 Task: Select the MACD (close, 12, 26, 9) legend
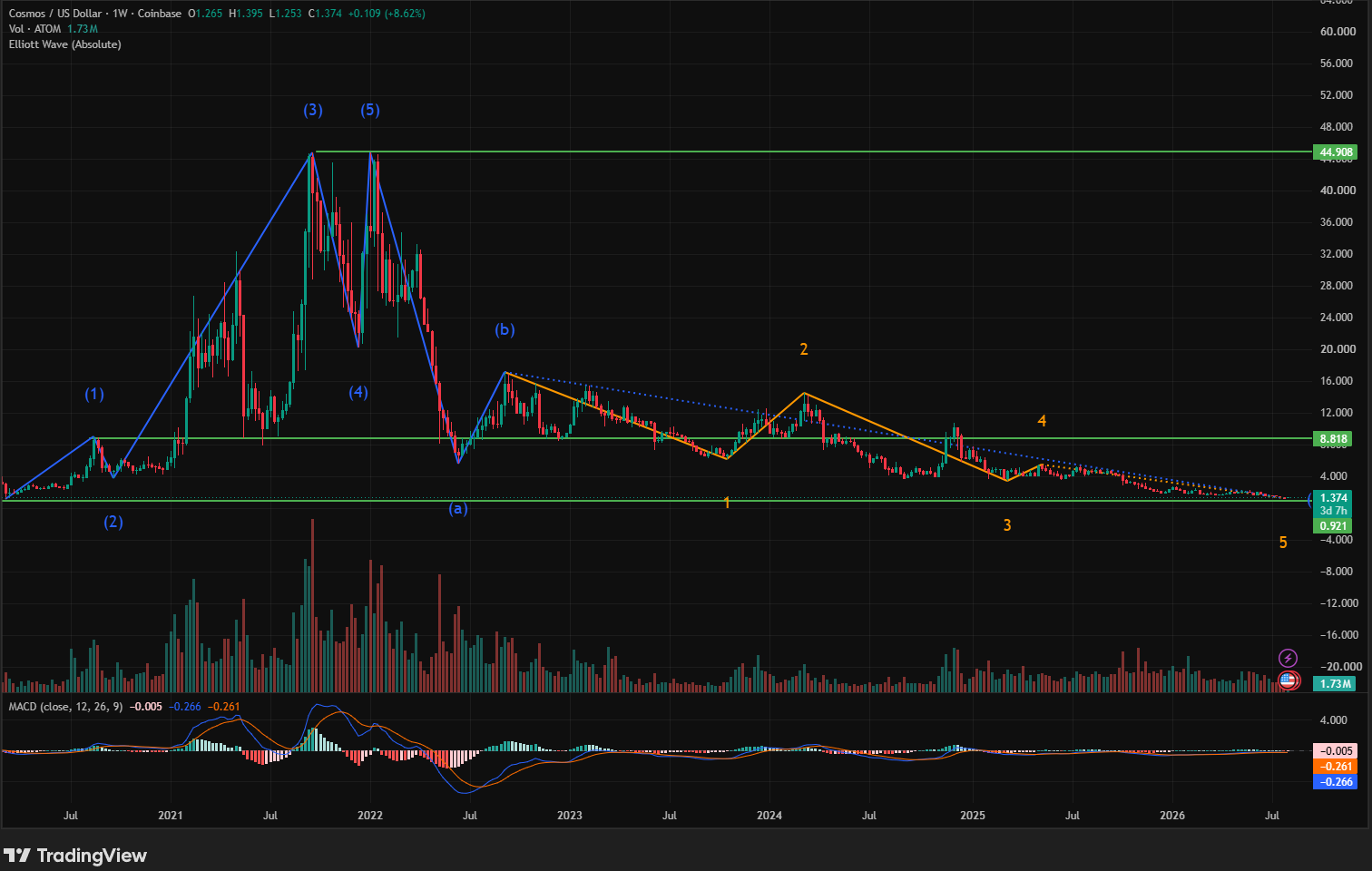pos(65,707)
